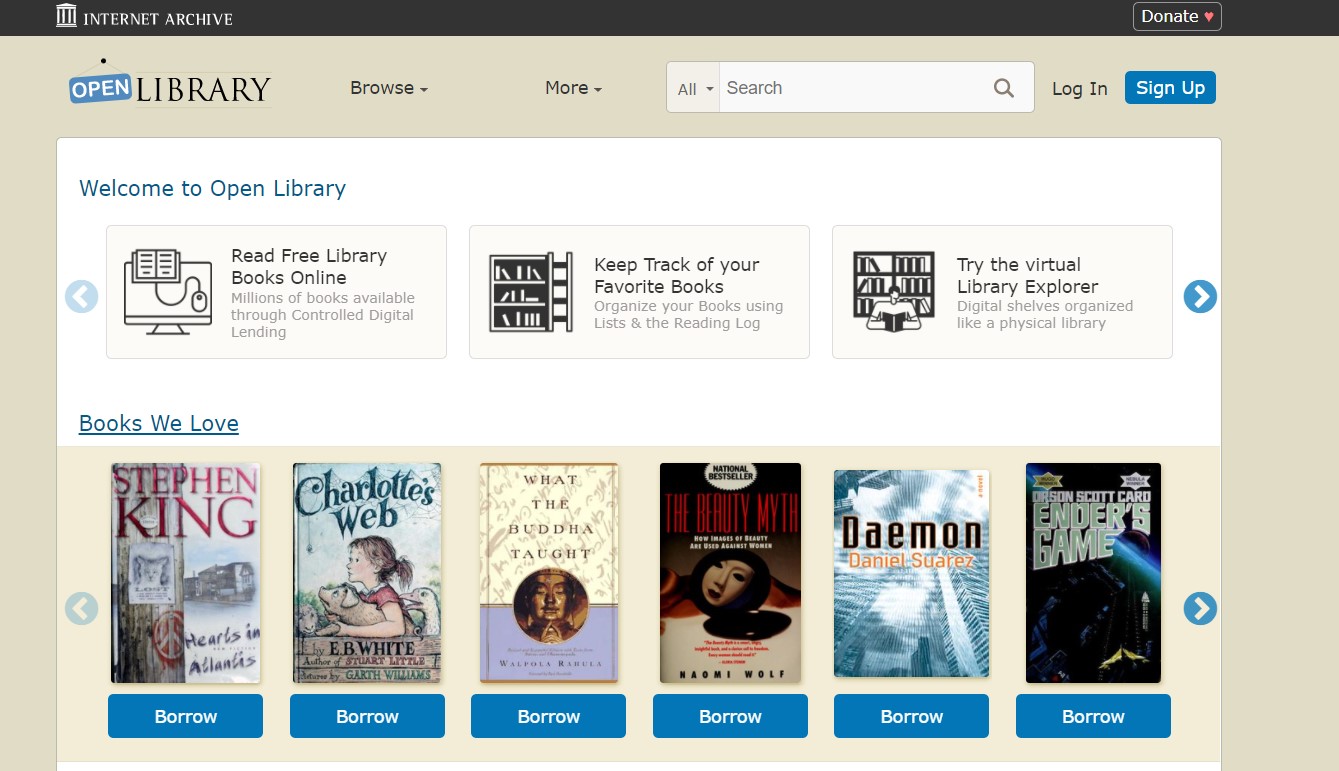1339x771 pixels.
Task: Open the Internet Archive text link
Action: click(x=158, y=18)
